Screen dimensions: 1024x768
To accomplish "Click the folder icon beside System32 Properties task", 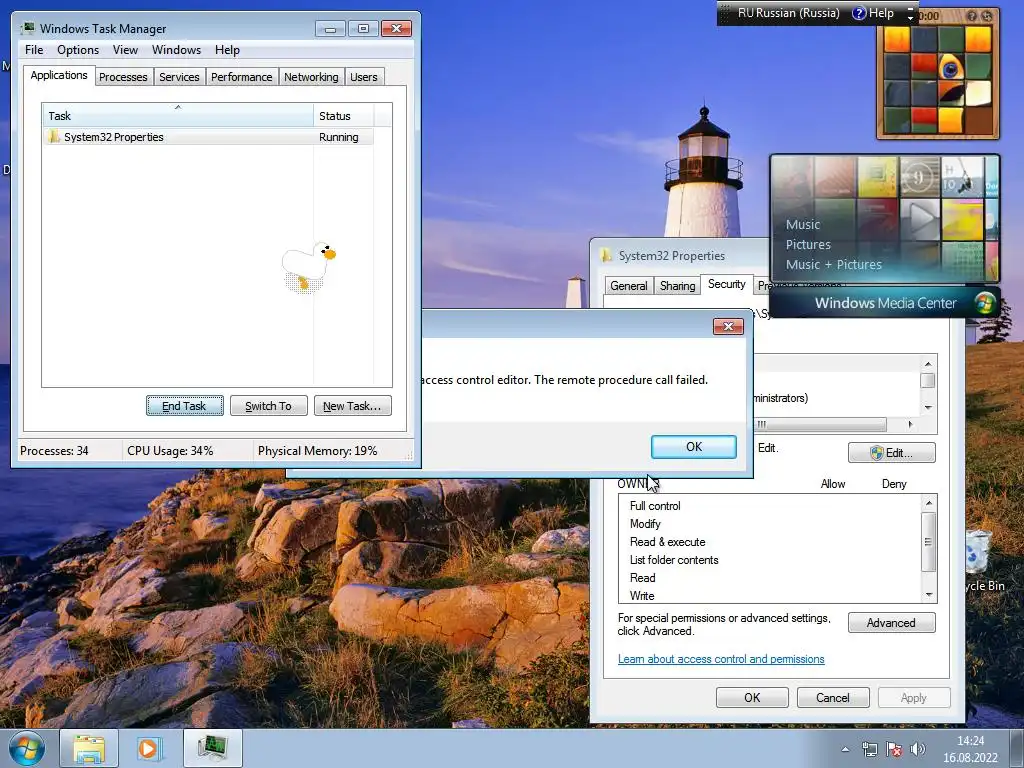I will tap(54, 136).
